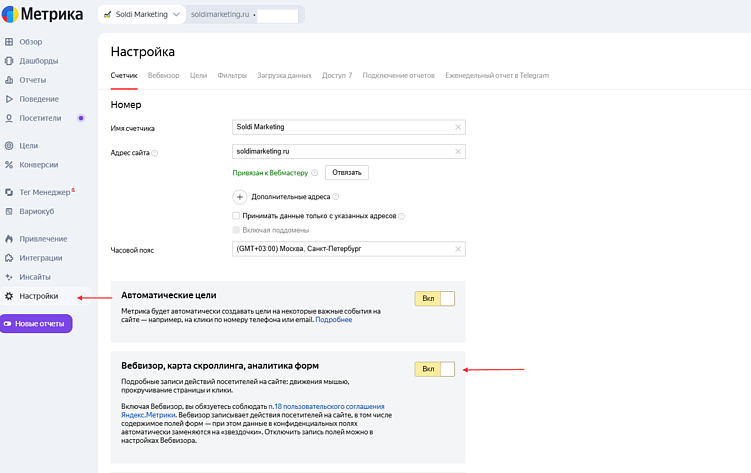Toggle the Вебвизор, карта скроллинга switch

434,369
